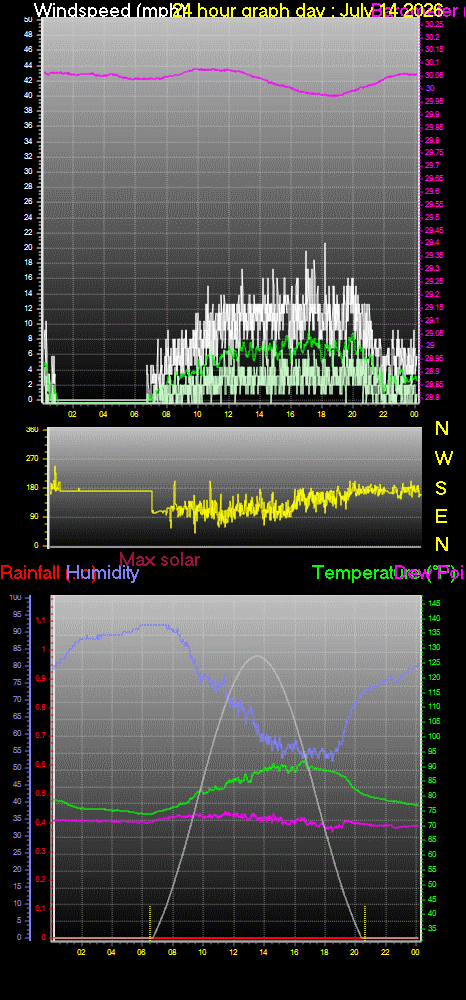The width and height of the screenshot is (466, 1000).
Task: Click the S wind direction letter
Action: tap(441, 488)
